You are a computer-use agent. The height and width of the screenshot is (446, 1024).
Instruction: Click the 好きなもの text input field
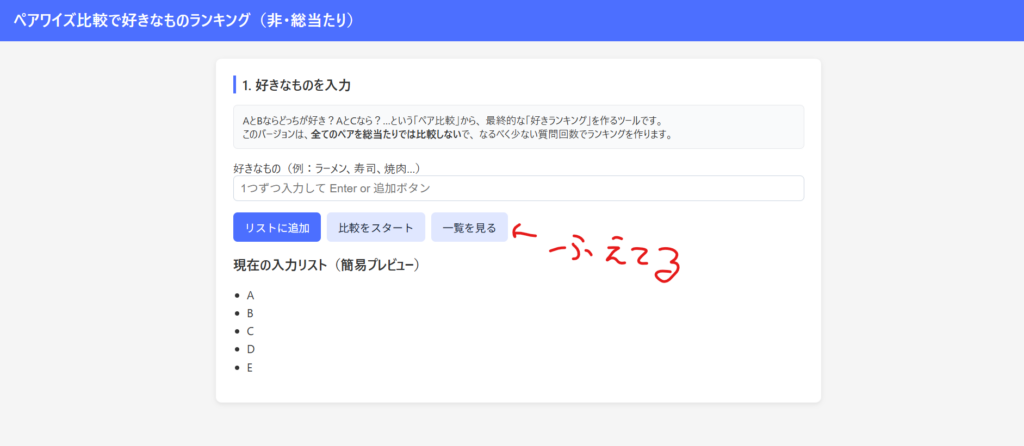518,188
